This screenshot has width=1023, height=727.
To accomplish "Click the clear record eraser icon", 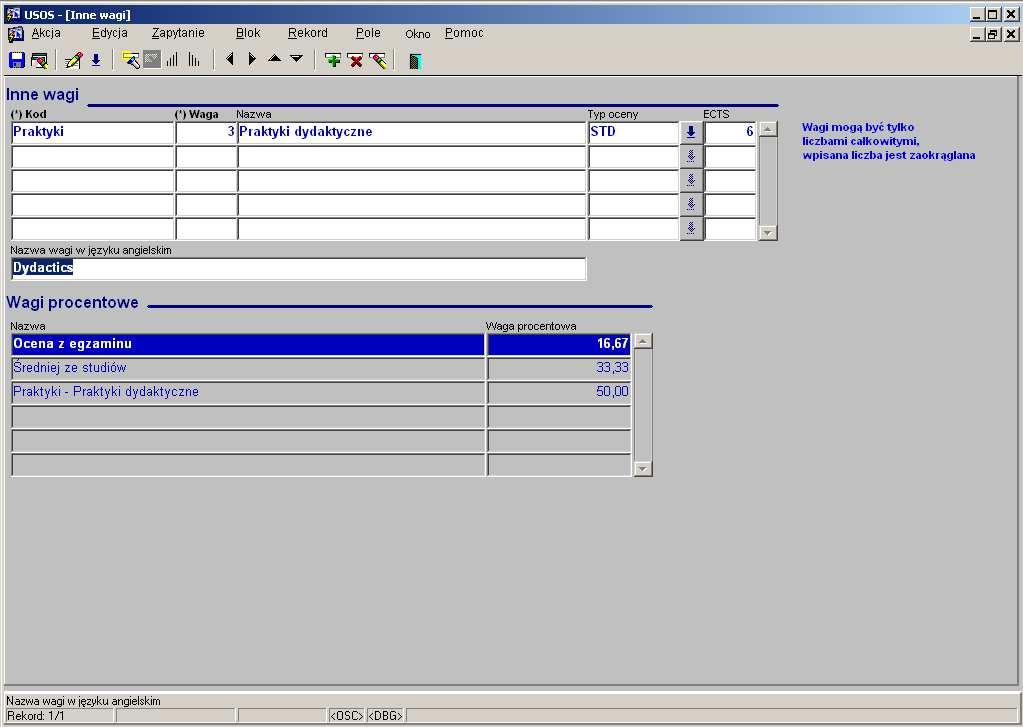I will click(378, 61).
